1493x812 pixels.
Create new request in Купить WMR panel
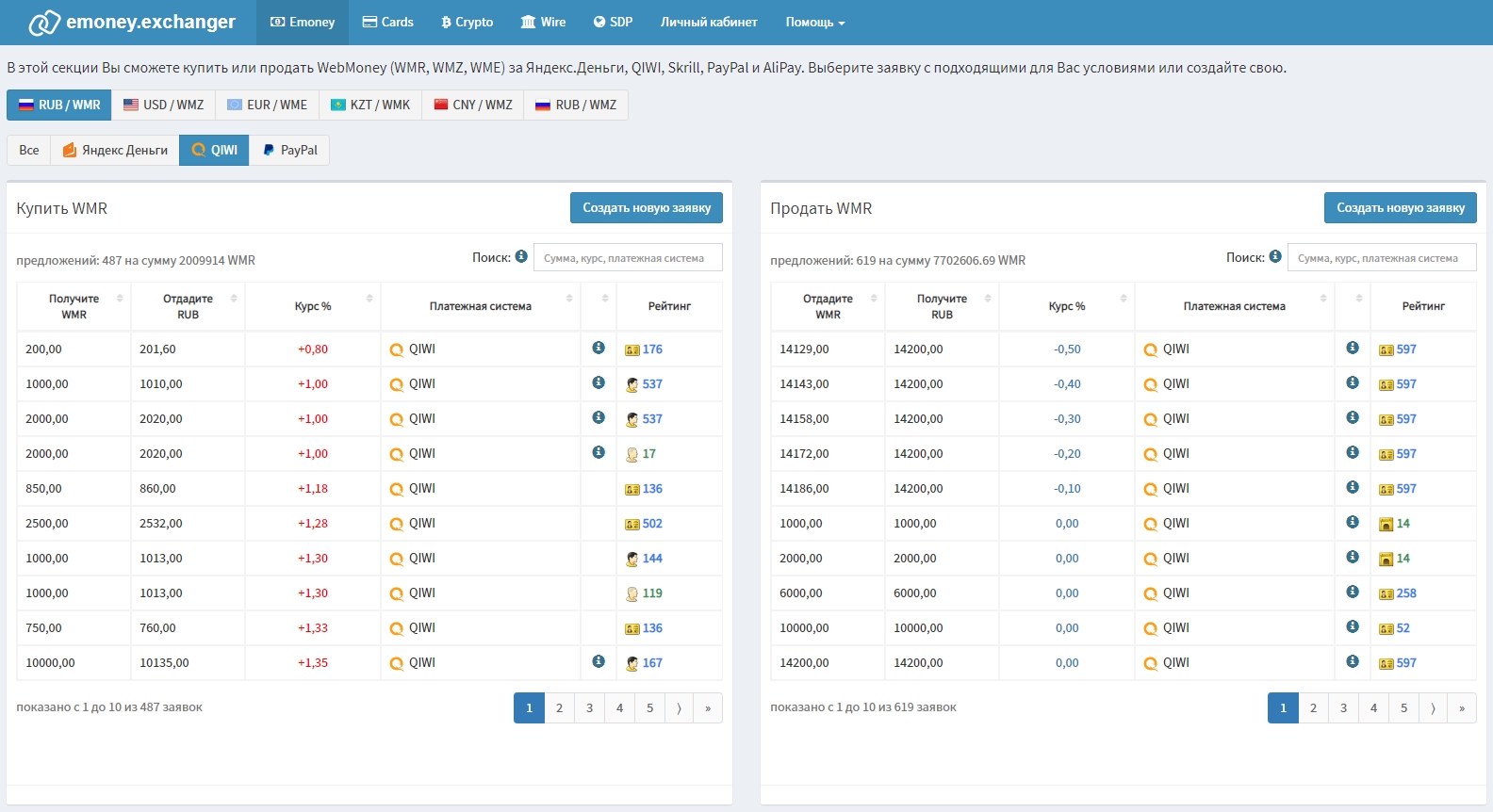pyautogui.click(x=647, y=208)
